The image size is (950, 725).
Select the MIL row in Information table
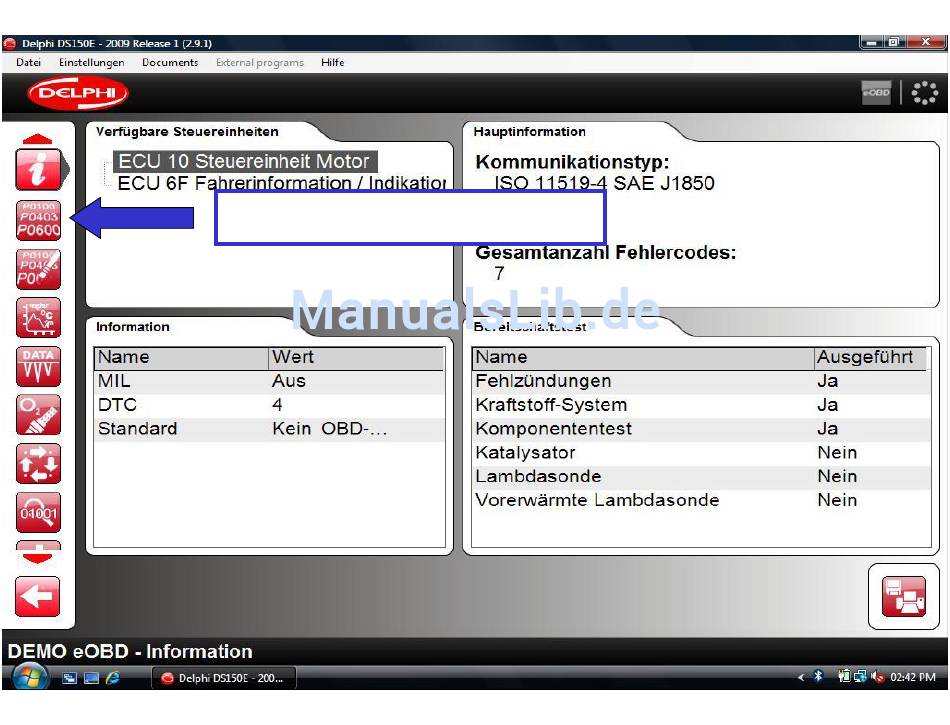pos(269,381)
